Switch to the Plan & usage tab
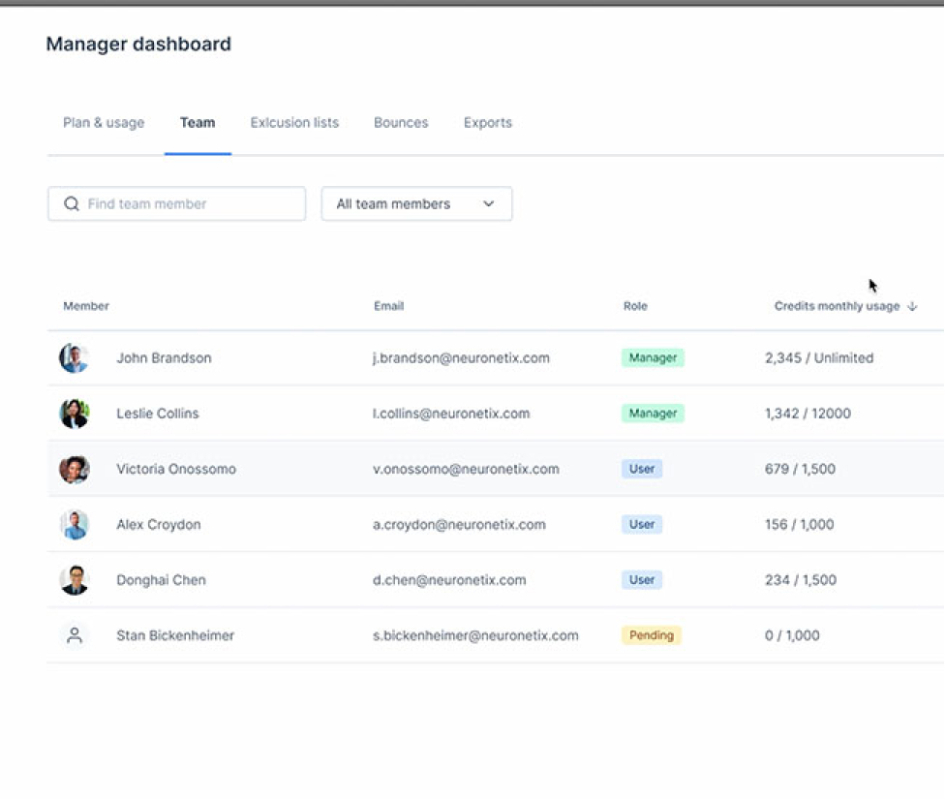The height and width of the screenshot is (800, 945). pos(104,123)
